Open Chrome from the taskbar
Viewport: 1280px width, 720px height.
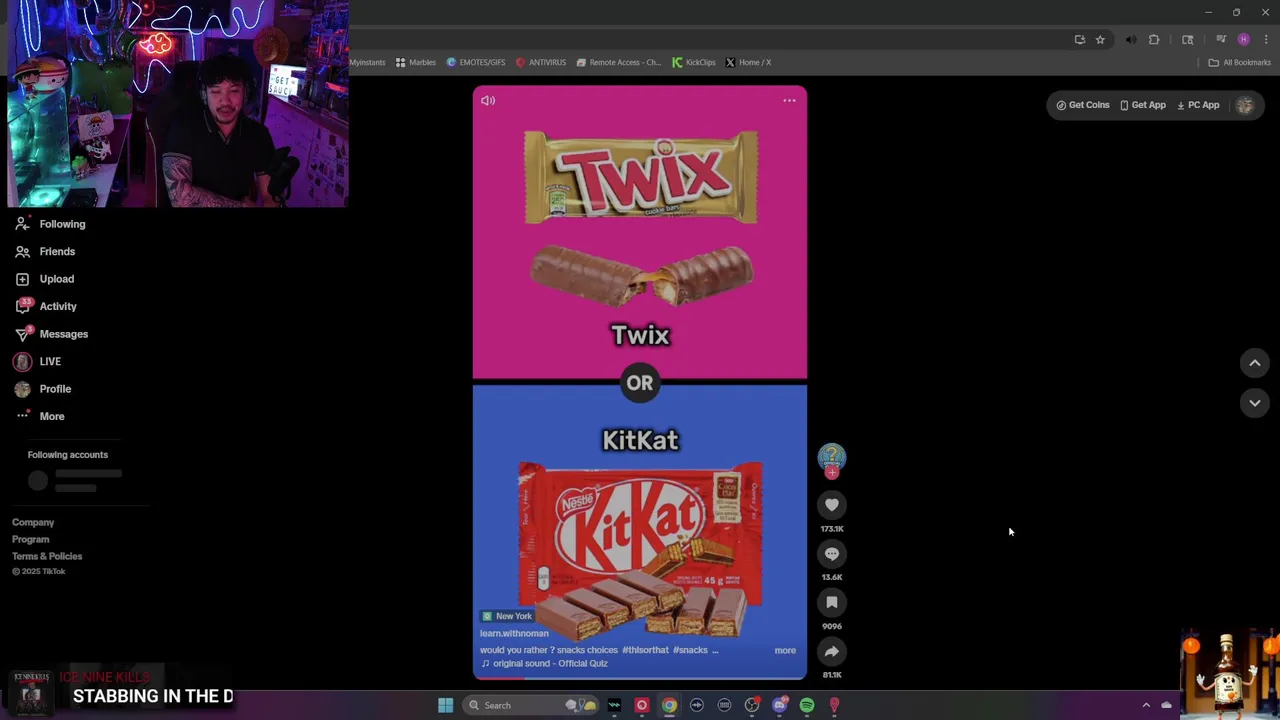(669, 705)
